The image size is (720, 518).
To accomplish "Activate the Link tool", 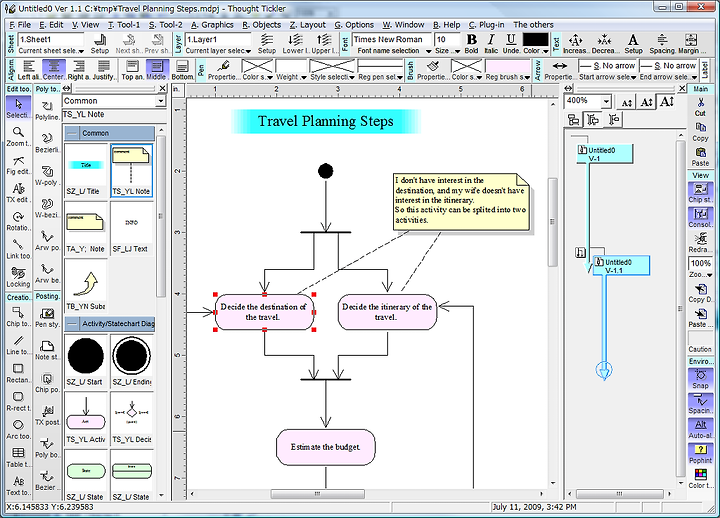I will [18, 249].
